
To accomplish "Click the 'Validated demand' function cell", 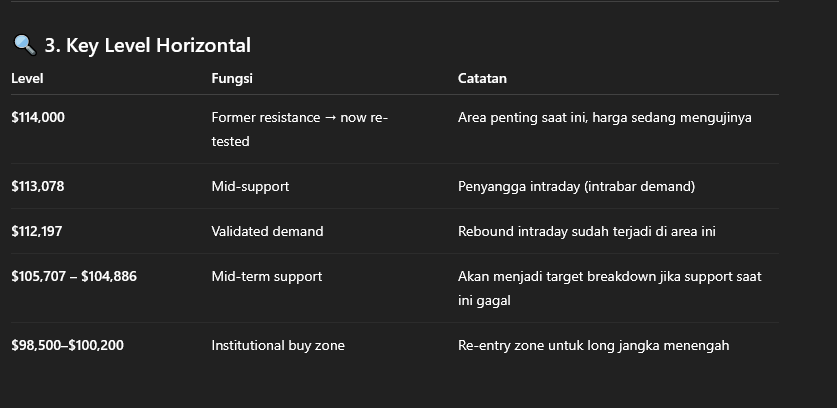I will click(267, 231).
